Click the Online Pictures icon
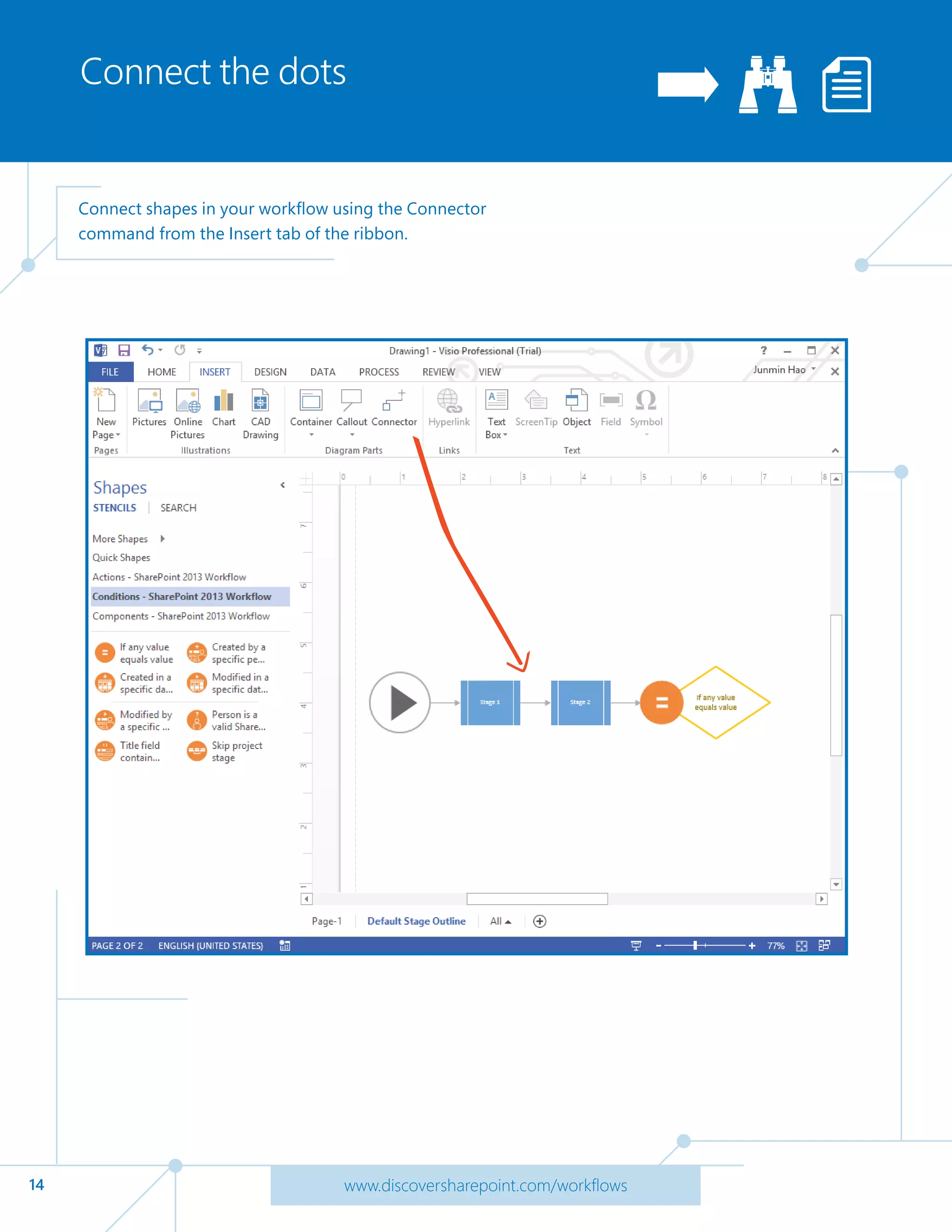The image size is (952, 1232). (188, 400)
